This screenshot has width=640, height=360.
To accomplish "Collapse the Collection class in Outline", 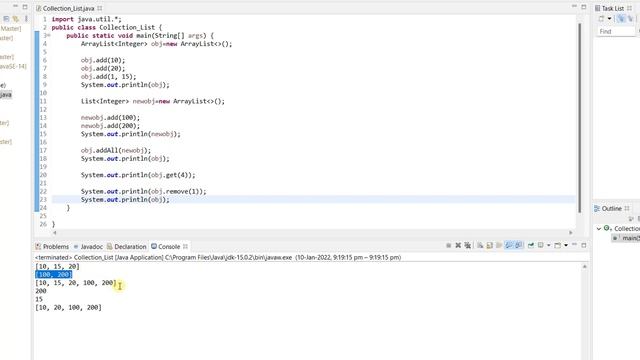I will click(x=599, y=229).
